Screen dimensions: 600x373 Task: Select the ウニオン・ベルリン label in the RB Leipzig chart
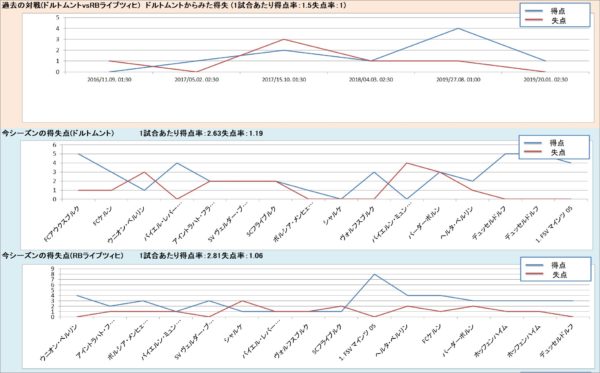coord(59,342)
